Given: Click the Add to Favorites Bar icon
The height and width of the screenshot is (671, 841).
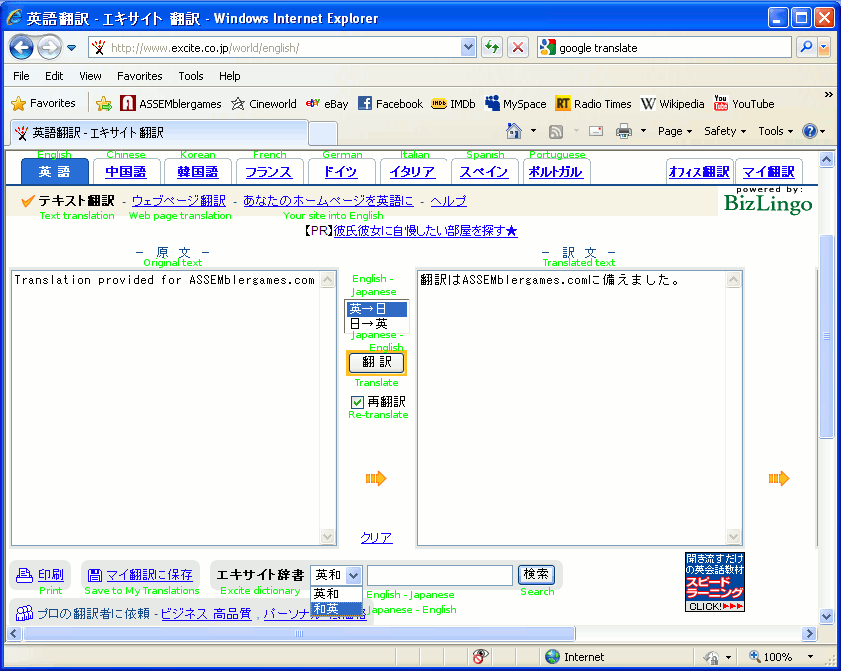Looking at the screenshot, I should [104, 104].
